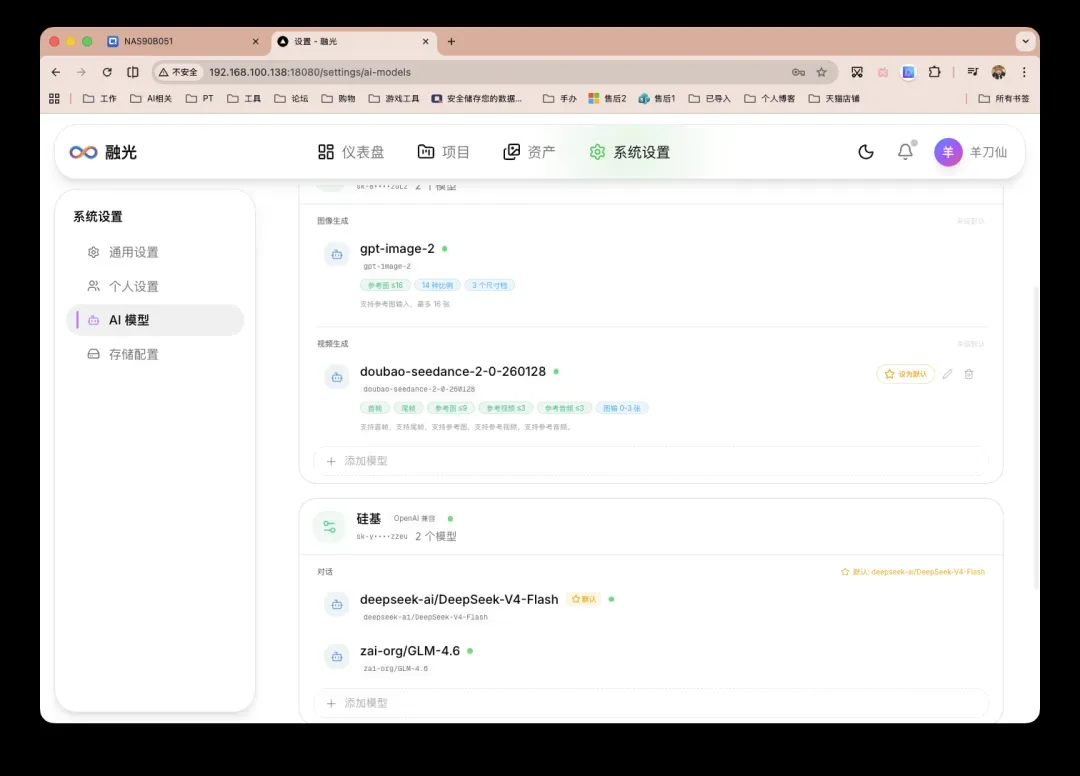Click the 默认 badge beside DeepSeek-V4-Flash
Image resolution: width=1080 pixels, height=776 pixels.
point(584,599)
